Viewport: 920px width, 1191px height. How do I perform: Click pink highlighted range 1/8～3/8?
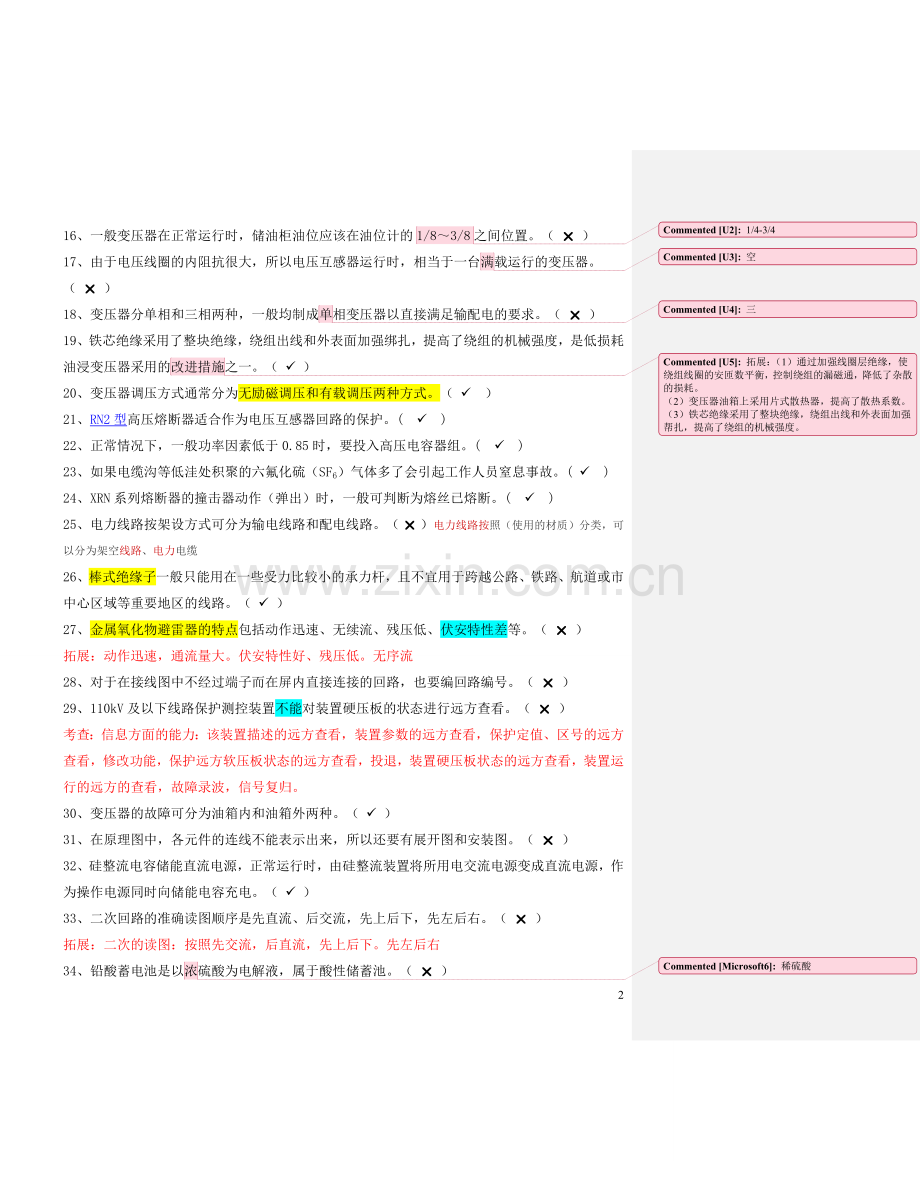(x=443, y=236)
